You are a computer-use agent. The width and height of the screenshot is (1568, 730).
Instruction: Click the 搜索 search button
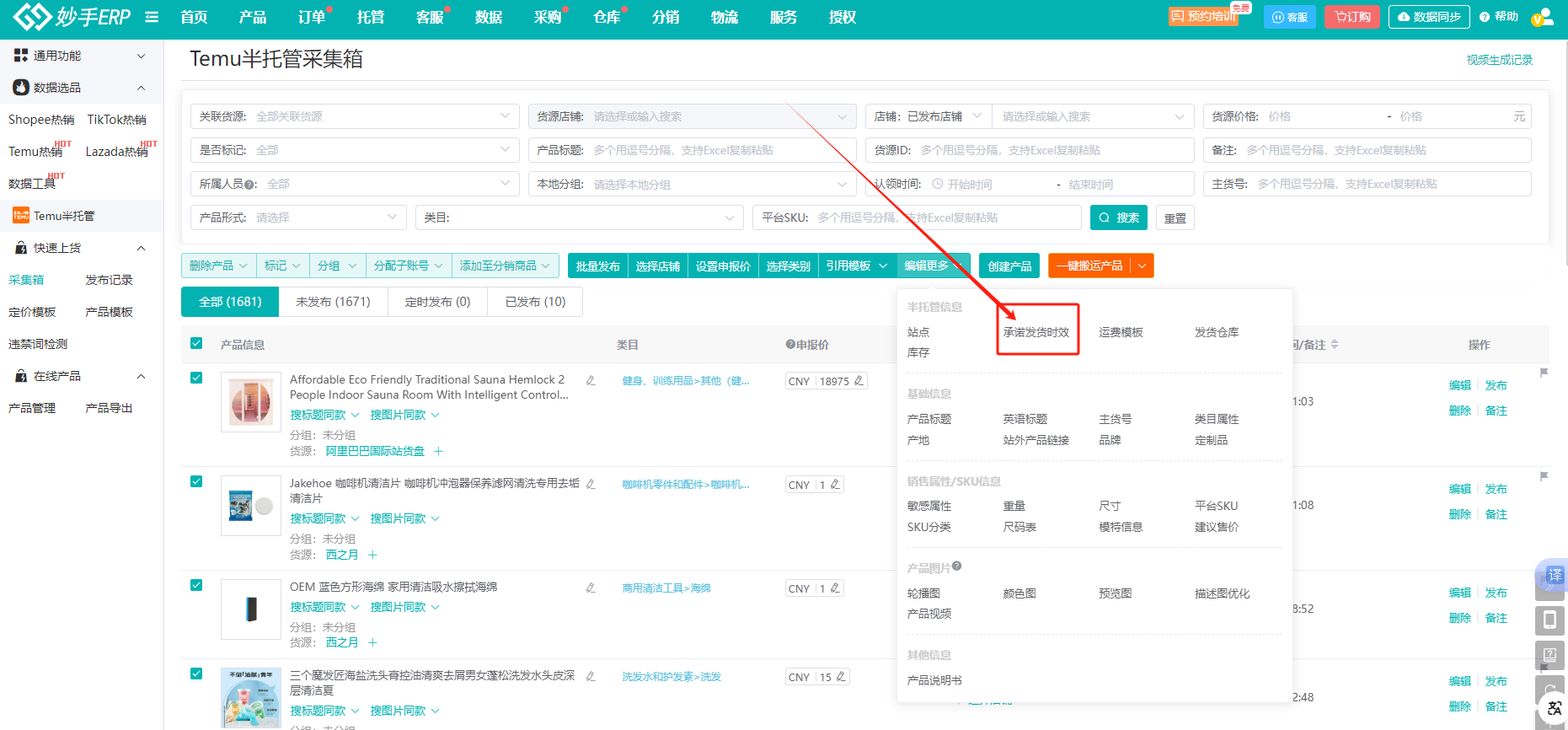coord(1119,217)
